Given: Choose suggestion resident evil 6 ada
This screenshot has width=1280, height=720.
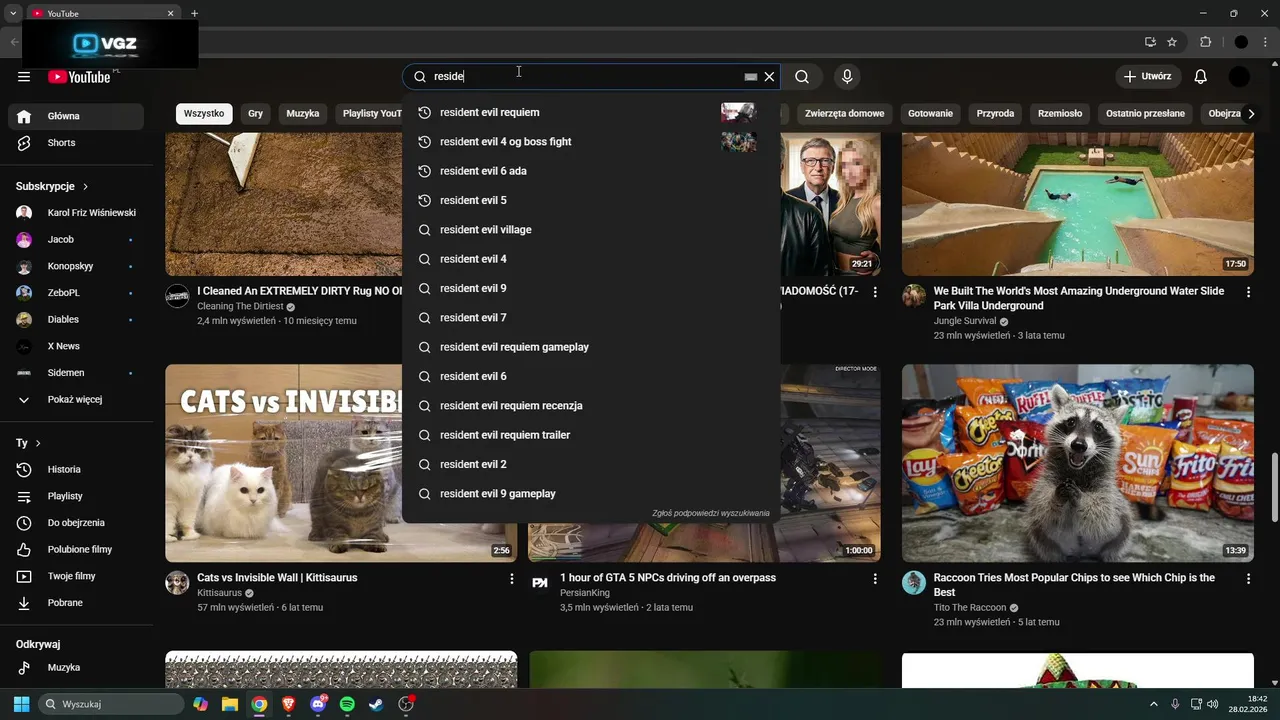Looking at the screenshot, I should coord(591,171).
